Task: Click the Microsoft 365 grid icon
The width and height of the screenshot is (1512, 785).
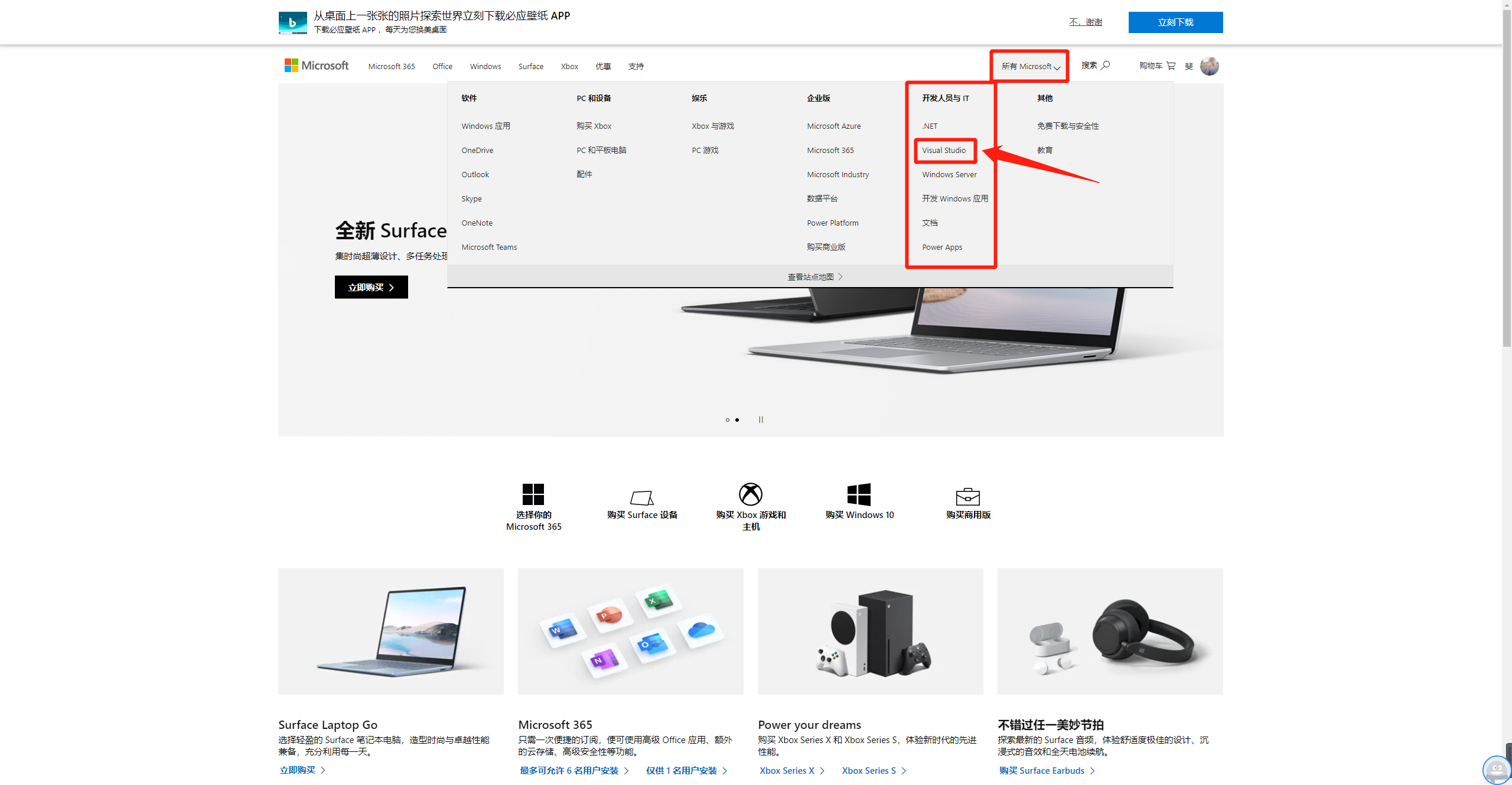Action: click(533, 494)
